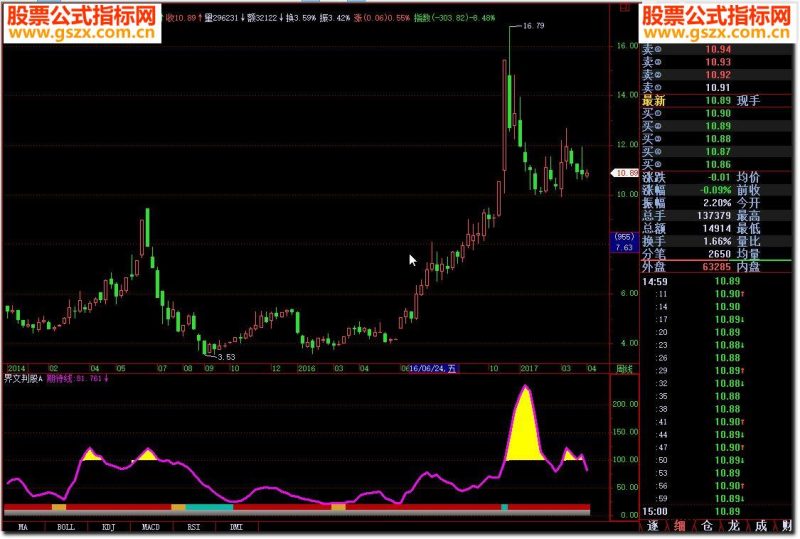
Task: Open the 成 tab in the quote panel
Action: coord(761,526)
